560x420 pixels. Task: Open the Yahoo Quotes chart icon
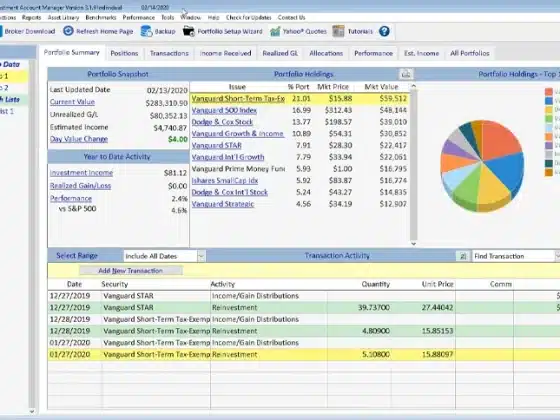[x=275, y=31]
